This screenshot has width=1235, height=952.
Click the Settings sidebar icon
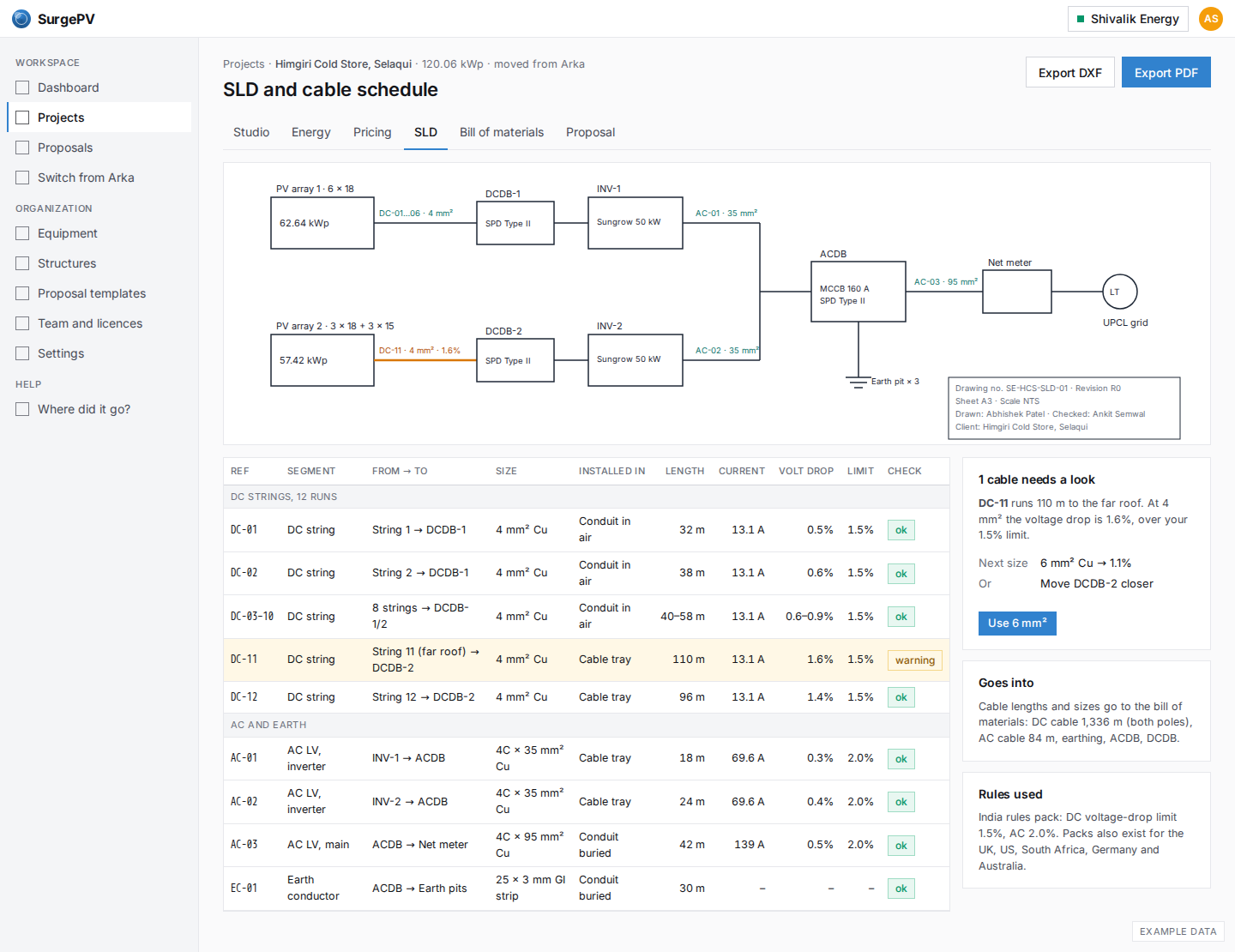[22, 353]
